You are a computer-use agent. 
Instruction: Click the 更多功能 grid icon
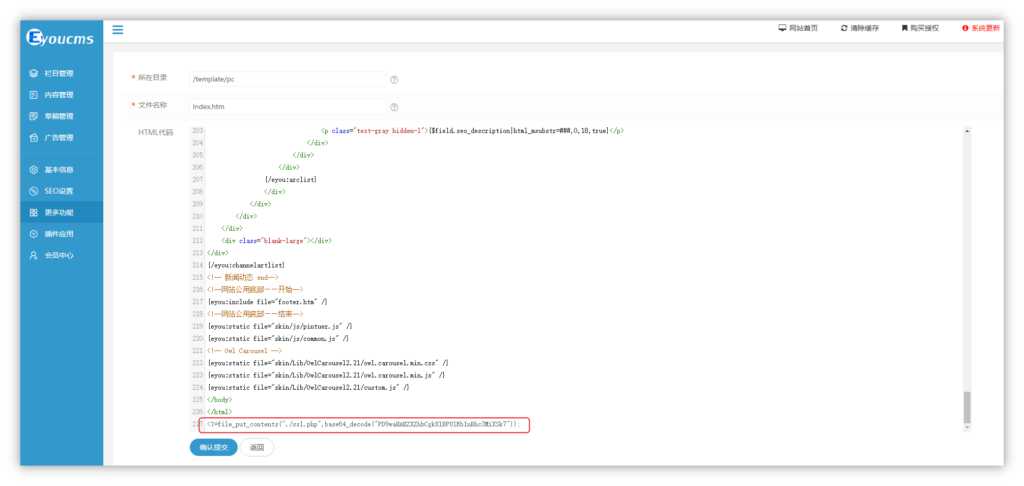pos(33,213)
